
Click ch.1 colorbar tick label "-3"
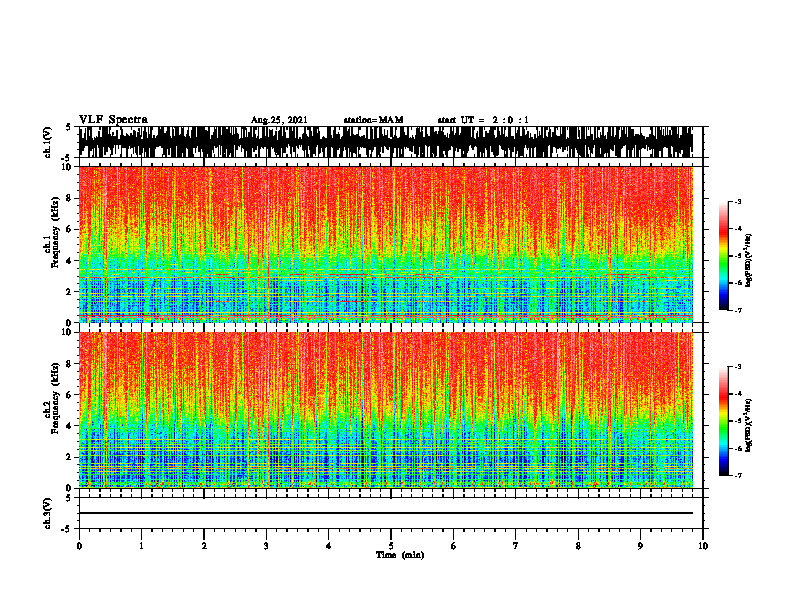(737, 202)
